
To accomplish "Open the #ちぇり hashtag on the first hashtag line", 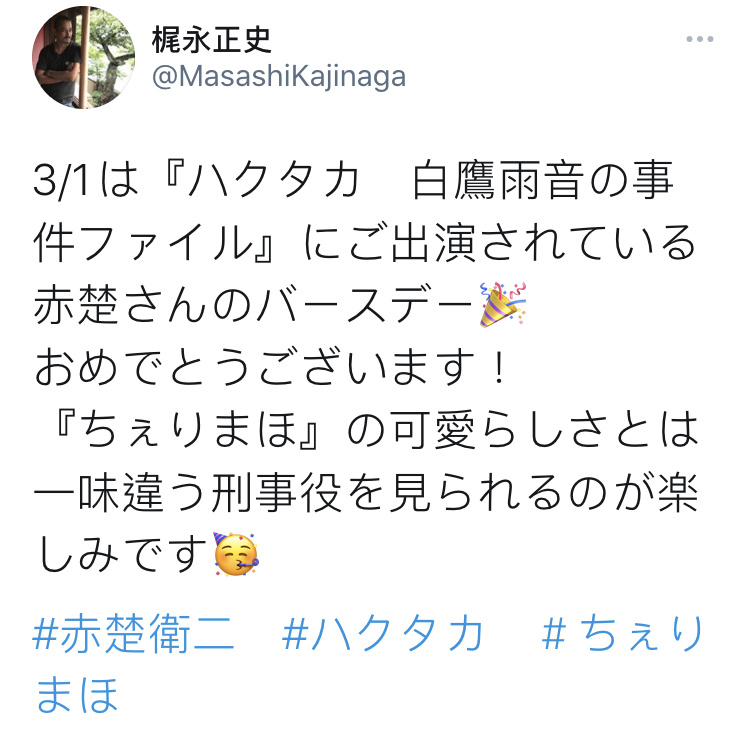I will point(623,634).
